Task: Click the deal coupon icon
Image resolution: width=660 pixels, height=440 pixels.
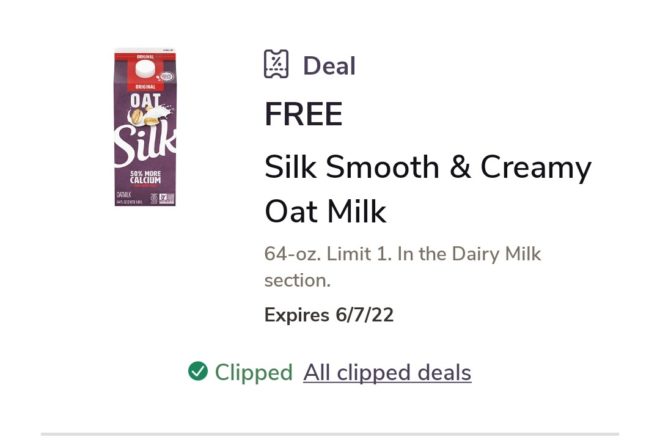Action: (276, 65)
